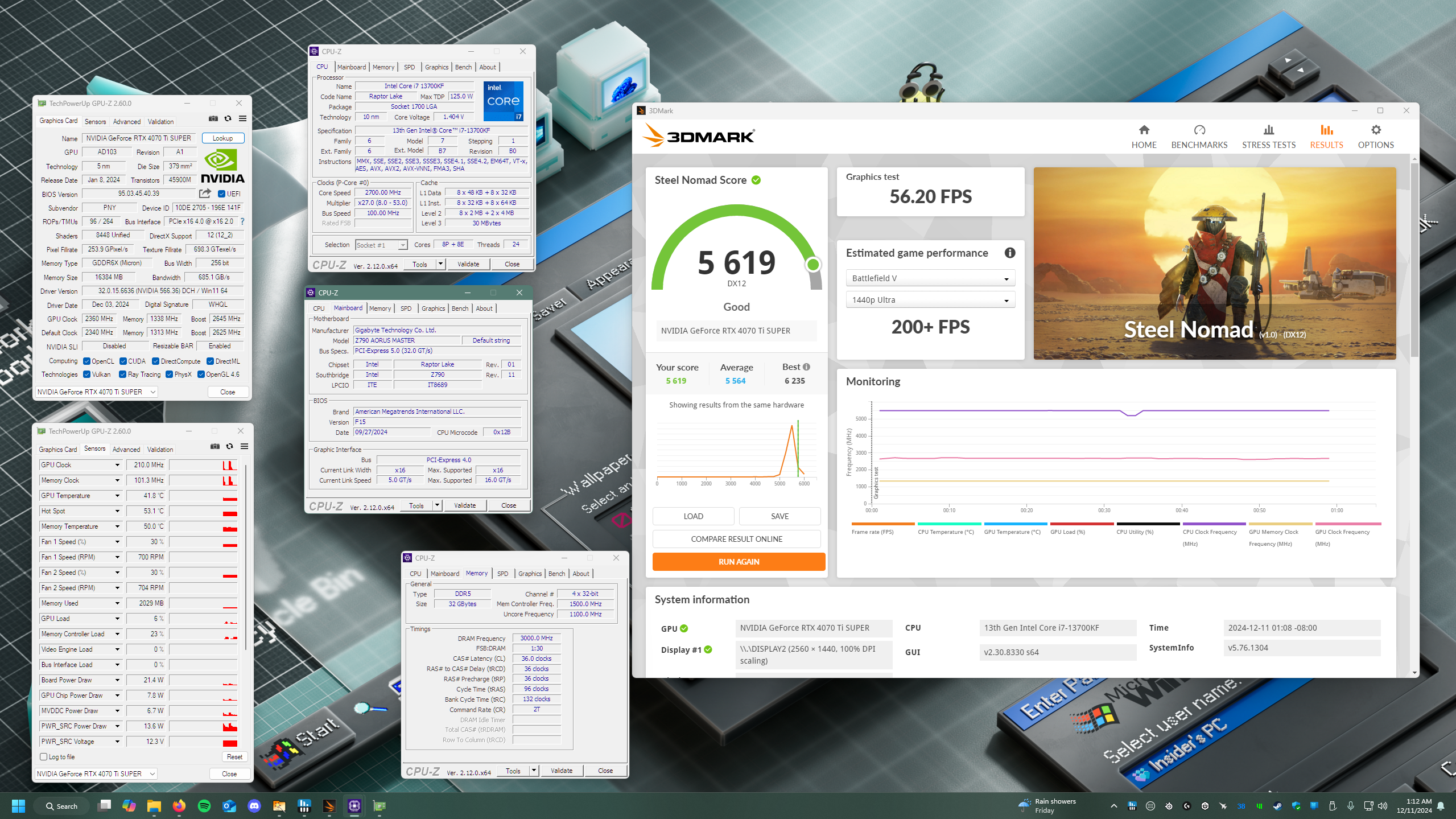
Task: Open the 1440p Ultra resolution dropdown
Action: pyautogui.click(x=930, y=300)
